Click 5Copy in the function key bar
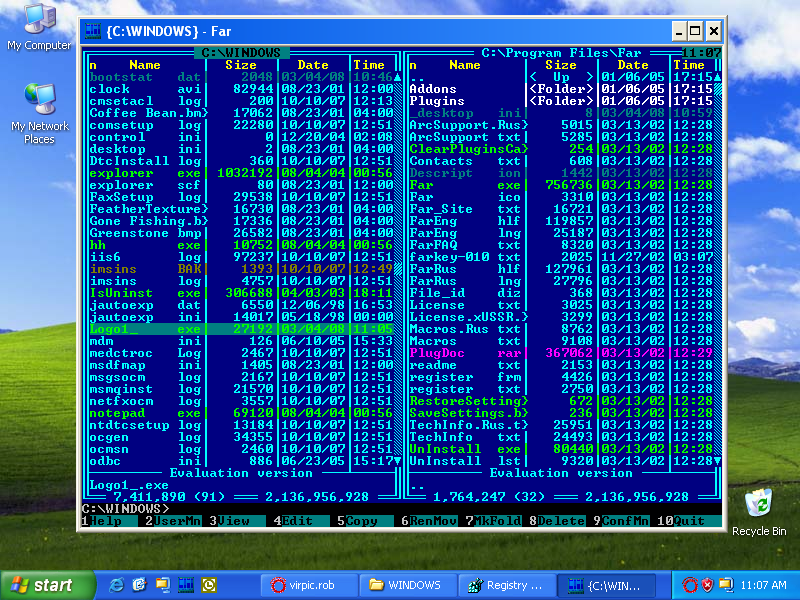Viewport: 800px width, 600px height. 366,521
